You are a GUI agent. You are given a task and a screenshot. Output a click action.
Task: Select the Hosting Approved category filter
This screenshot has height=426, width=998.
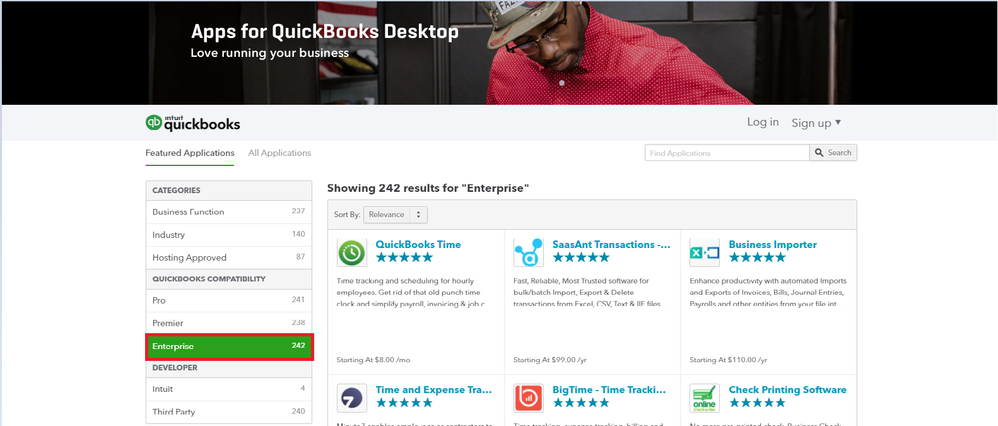[228, 257]
